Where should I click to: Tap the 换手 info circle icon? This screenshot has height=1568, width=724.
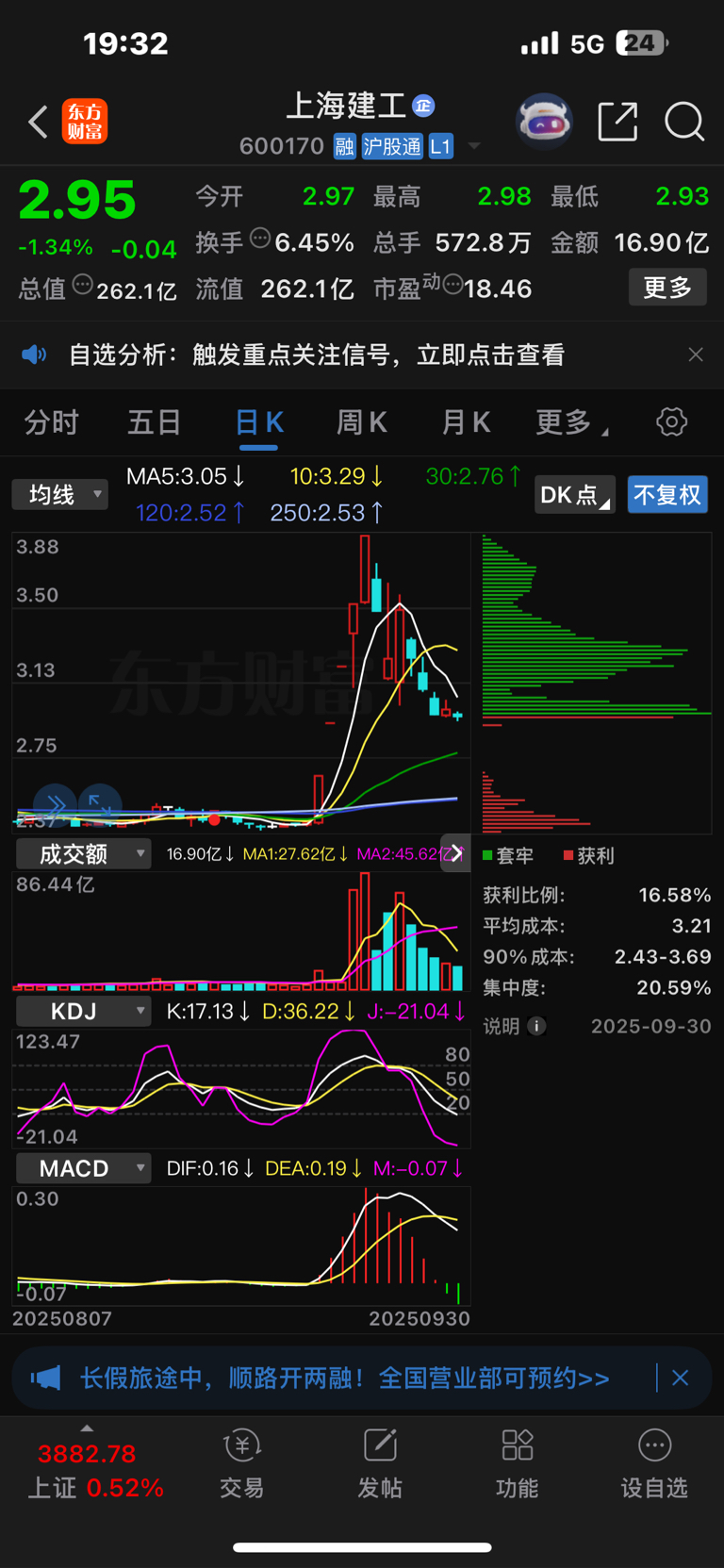tap(260, 239)
